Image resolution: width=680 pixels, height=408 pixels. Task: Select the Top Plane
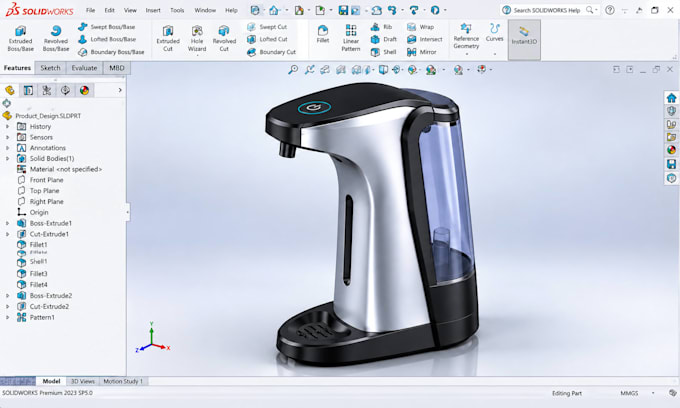[x=38, y=191]
